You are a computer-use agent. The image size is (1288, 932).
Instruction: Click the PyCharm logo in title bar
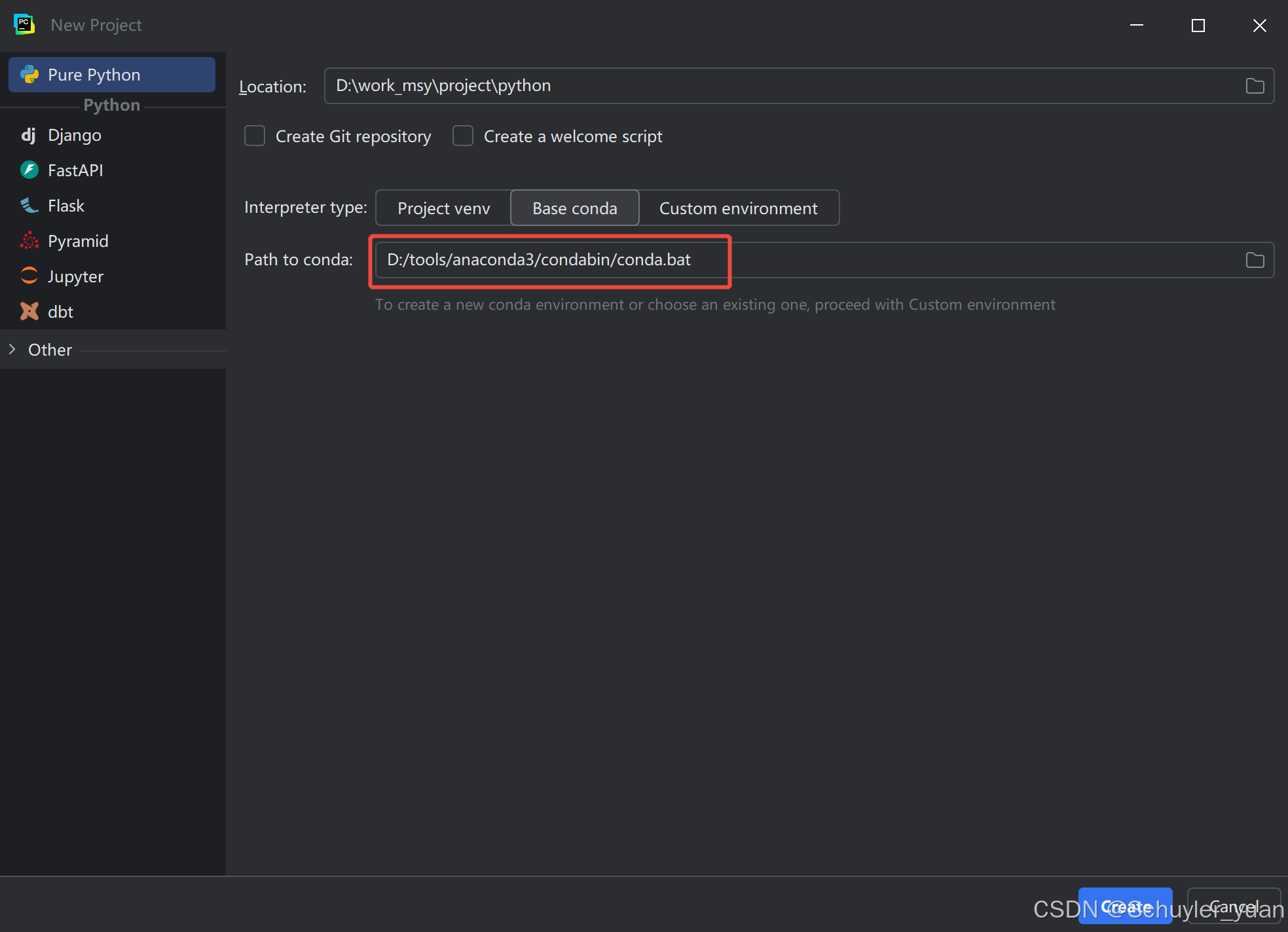pos(24,25)
